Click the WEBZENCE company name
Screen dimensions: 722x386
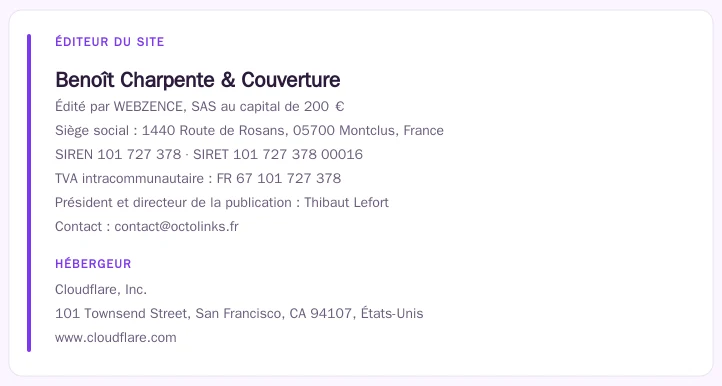click(x=149, y=106)
